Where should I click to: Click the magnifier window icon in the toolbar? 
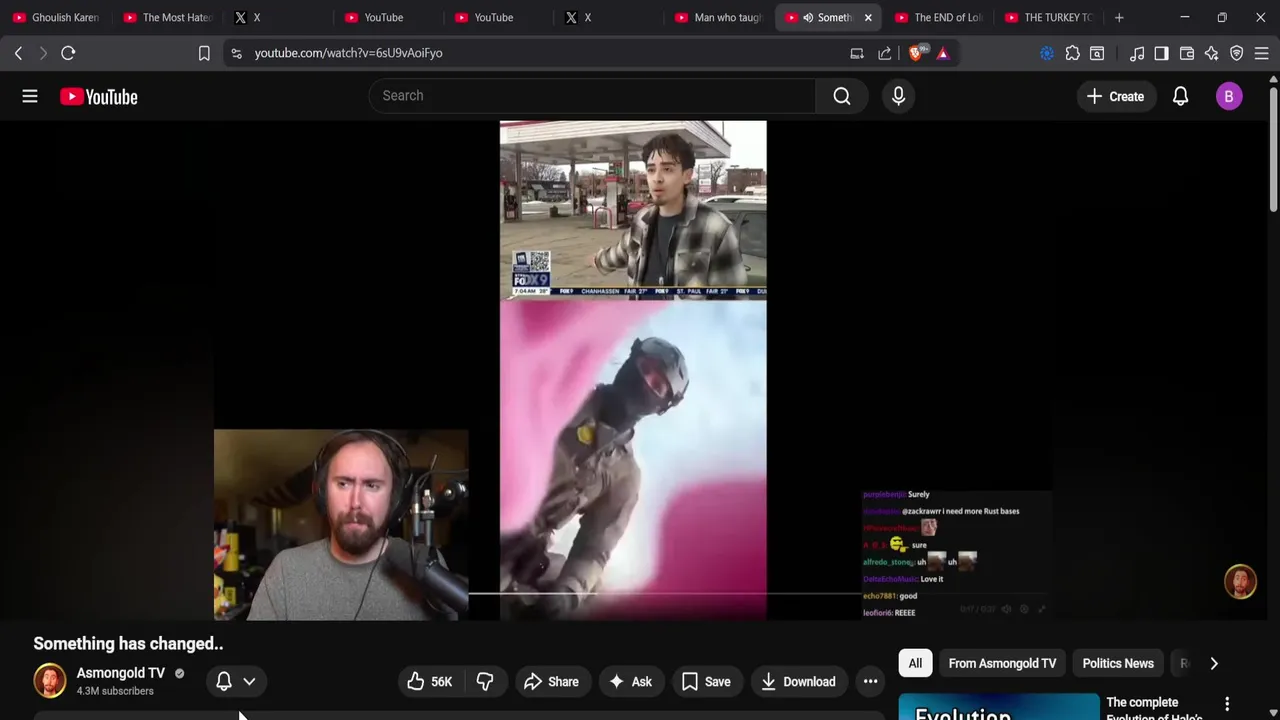pos(1097,53)
